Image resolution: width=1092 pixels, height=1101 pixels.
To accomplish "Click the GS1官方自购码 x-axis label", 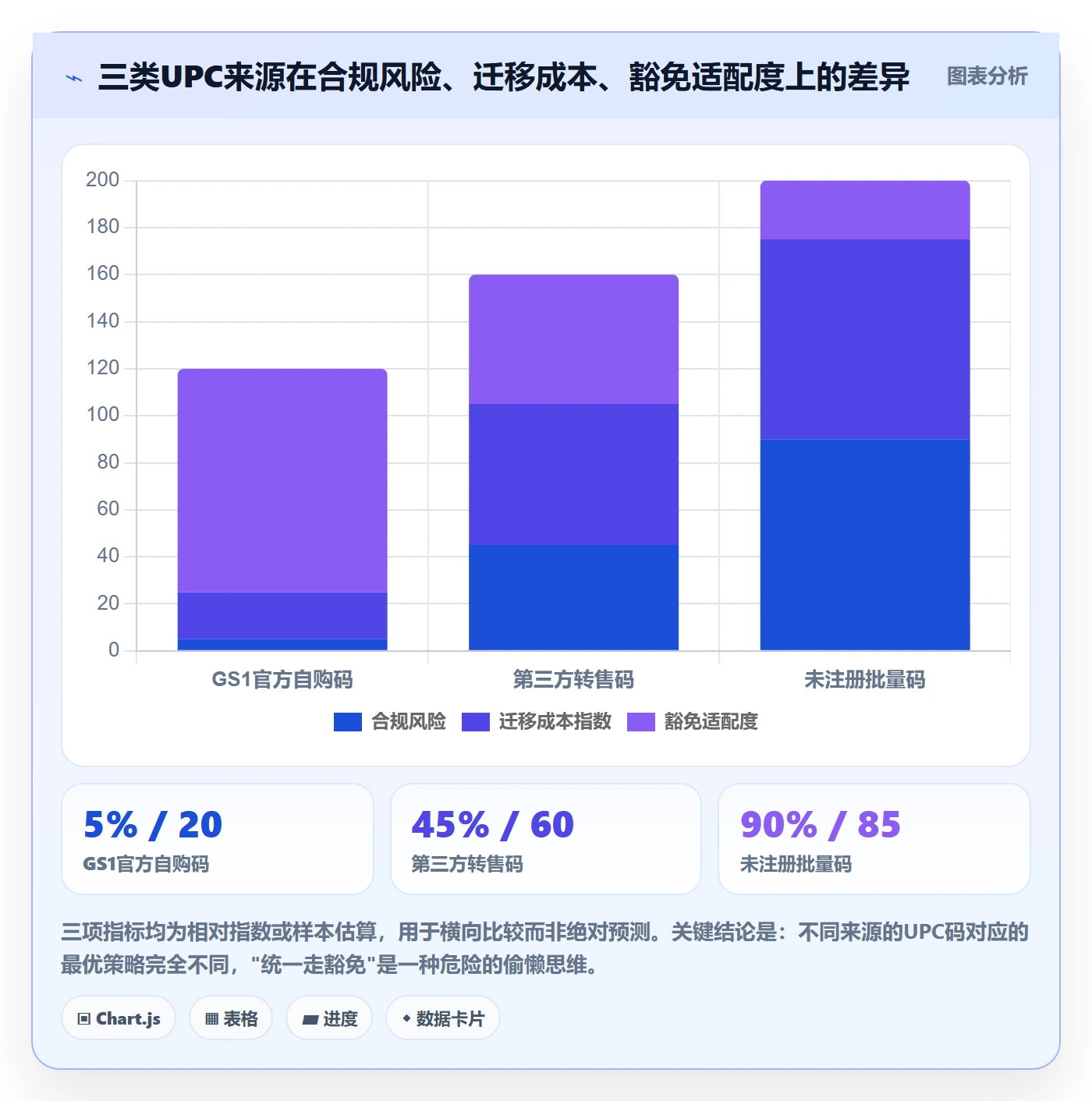I will (x=282, y=680).
